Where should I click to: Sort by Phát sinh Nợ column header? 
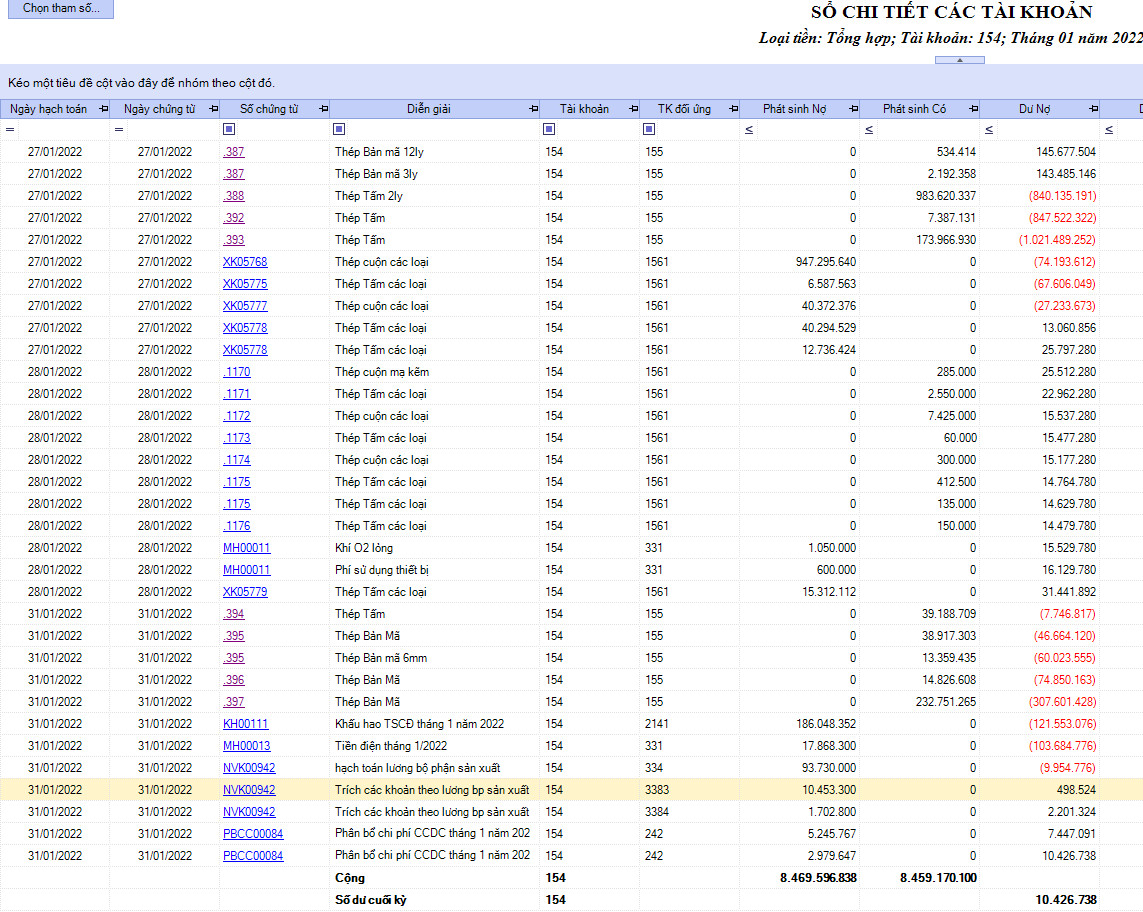pyautogui.click(x=795, y=109)
